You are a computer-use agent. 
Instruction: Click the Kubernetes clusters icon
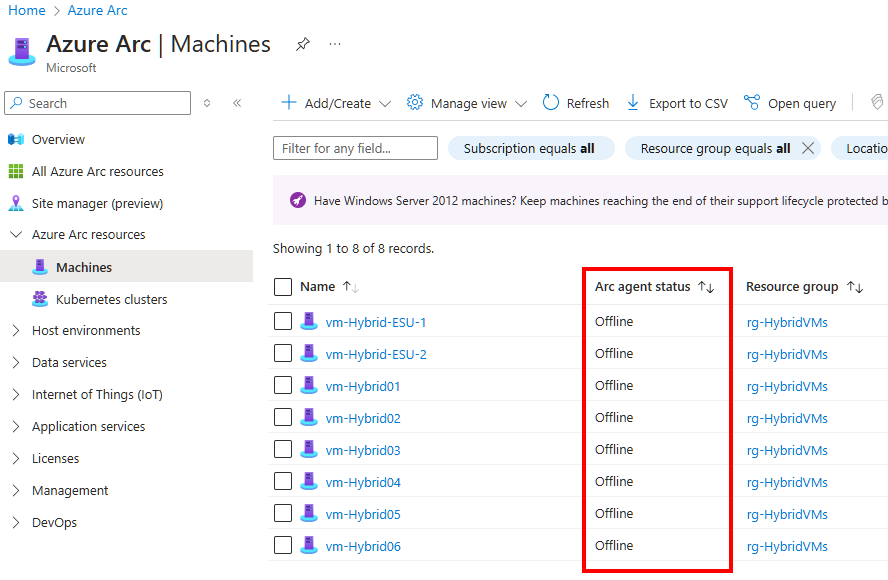point(40,299)
